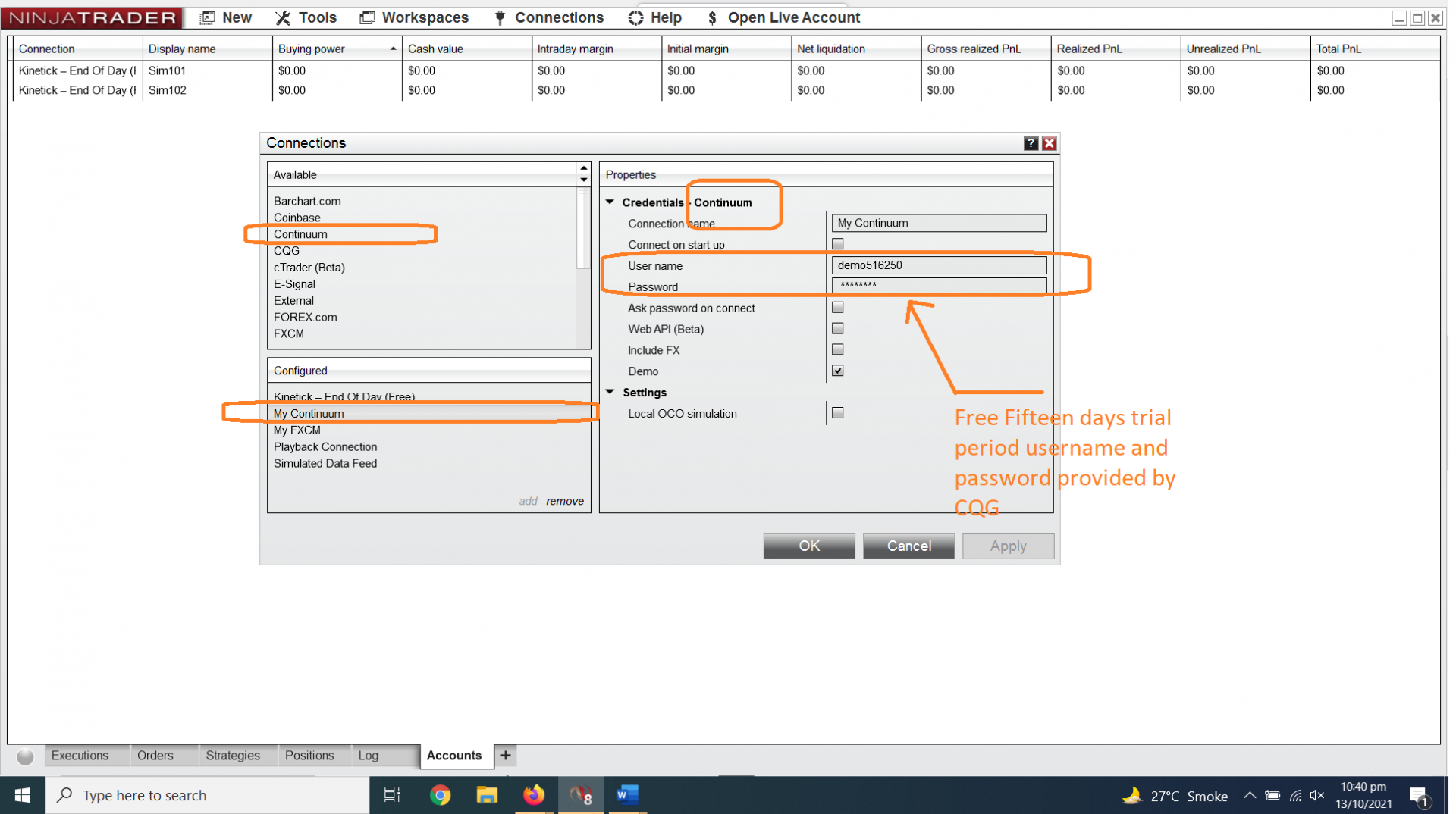Switch to NinjaTrader taskbar icon
Image resolution: width=1456 pixels, height=814 pixels.
coord(581,795)
